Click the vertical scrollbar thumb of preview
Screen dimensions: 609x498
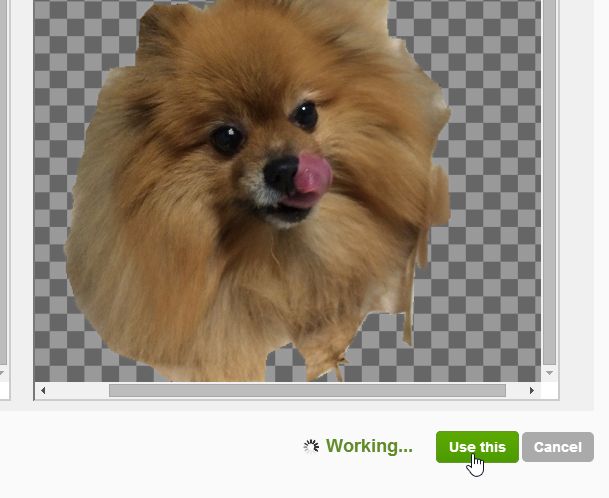(x=550, y=183)
